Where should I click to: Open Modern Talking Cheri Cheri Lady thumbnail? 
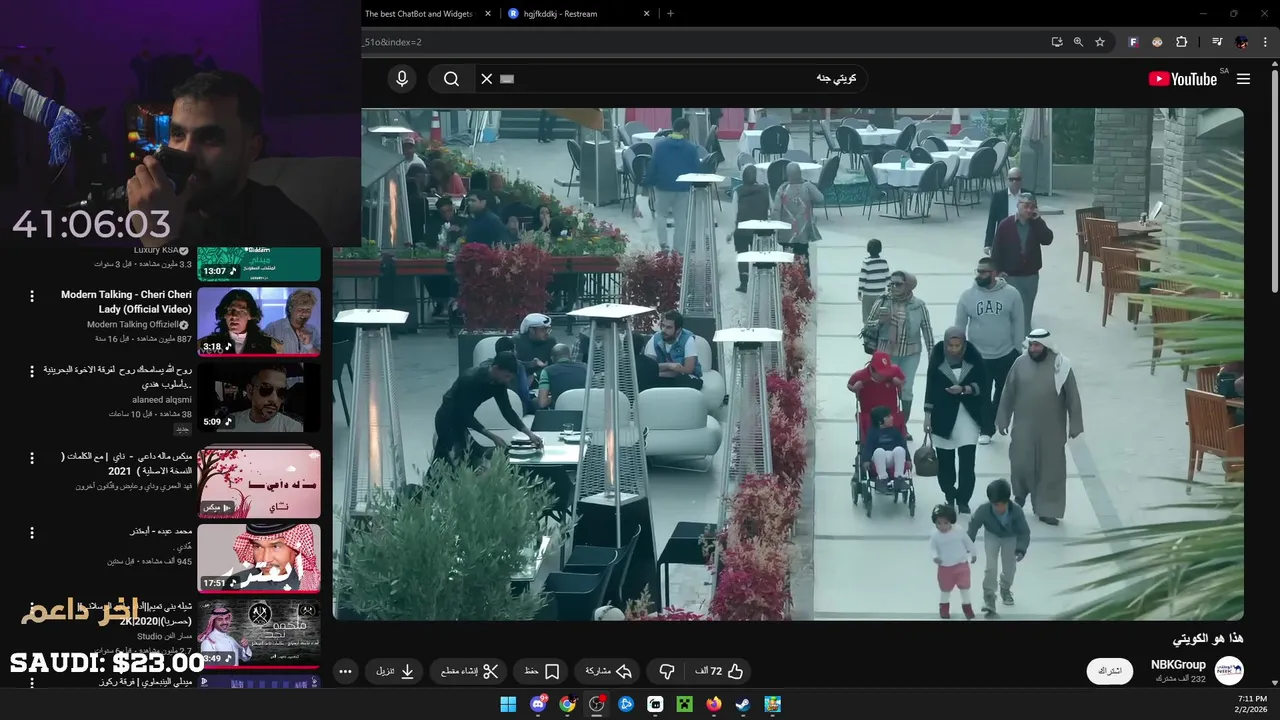coord(259,321)
